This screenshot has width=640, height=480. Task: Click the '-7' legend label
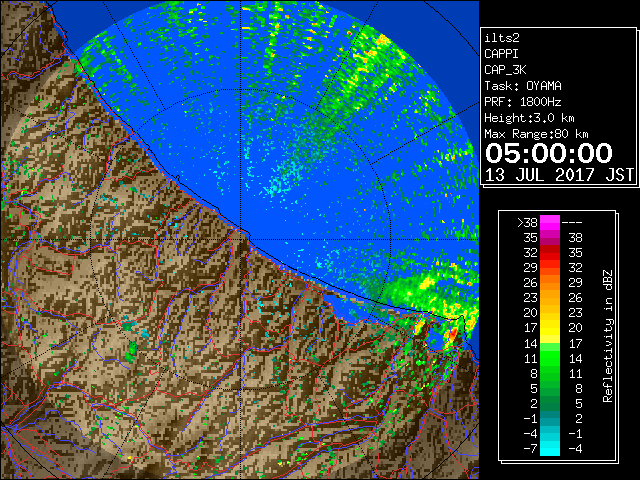pos(530,449)
